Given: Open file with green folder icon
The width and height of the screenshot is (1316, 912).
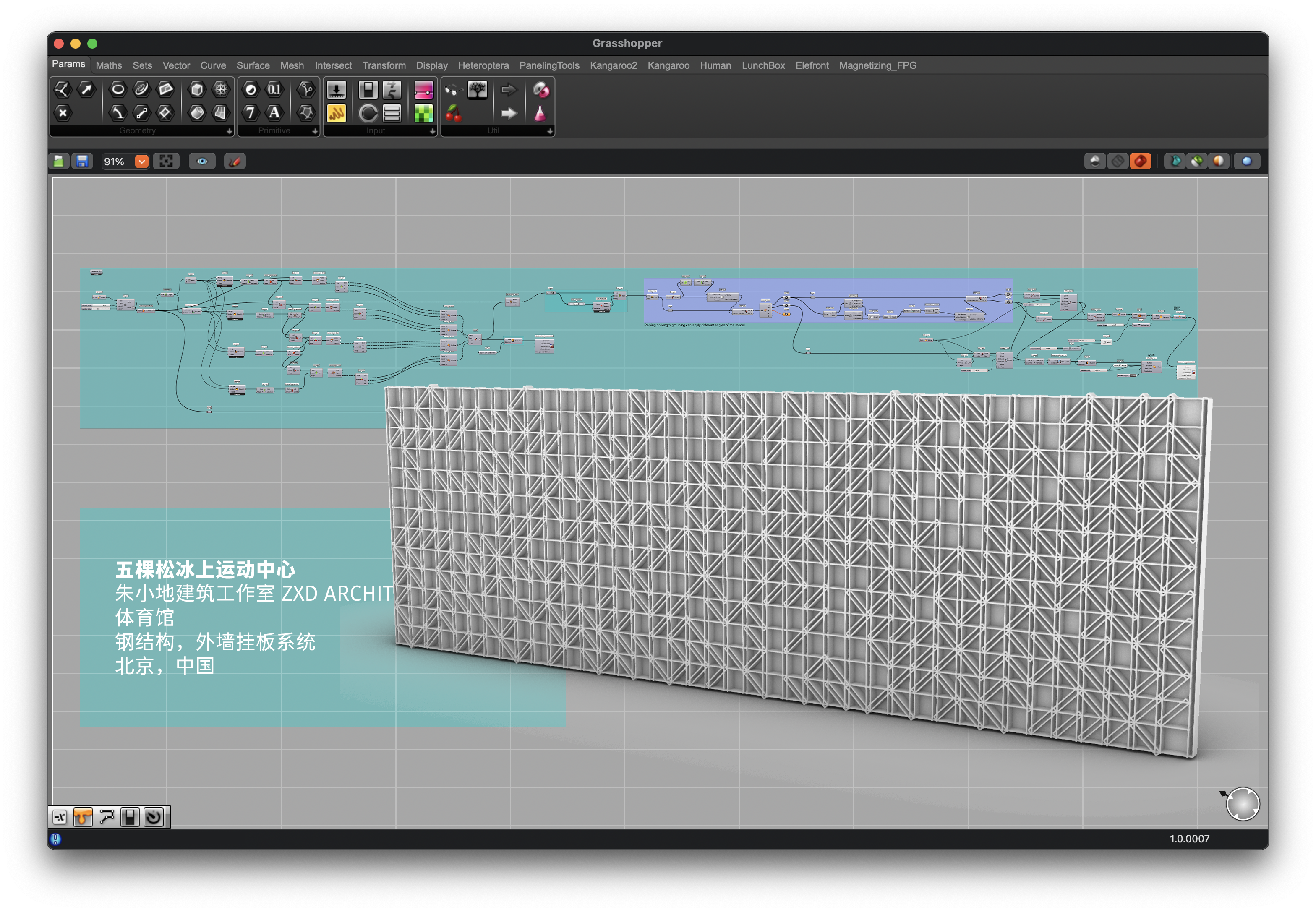Looking at the screenshot, I should coord(59,162).
